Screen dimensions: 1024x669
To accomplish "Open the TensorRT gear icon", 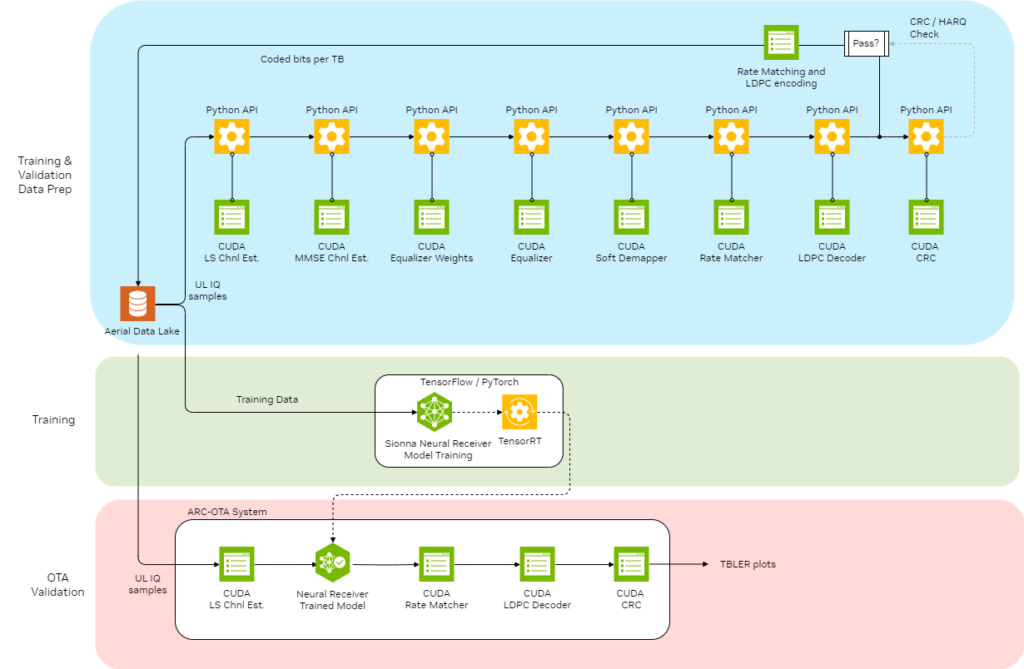I will 519,410.
